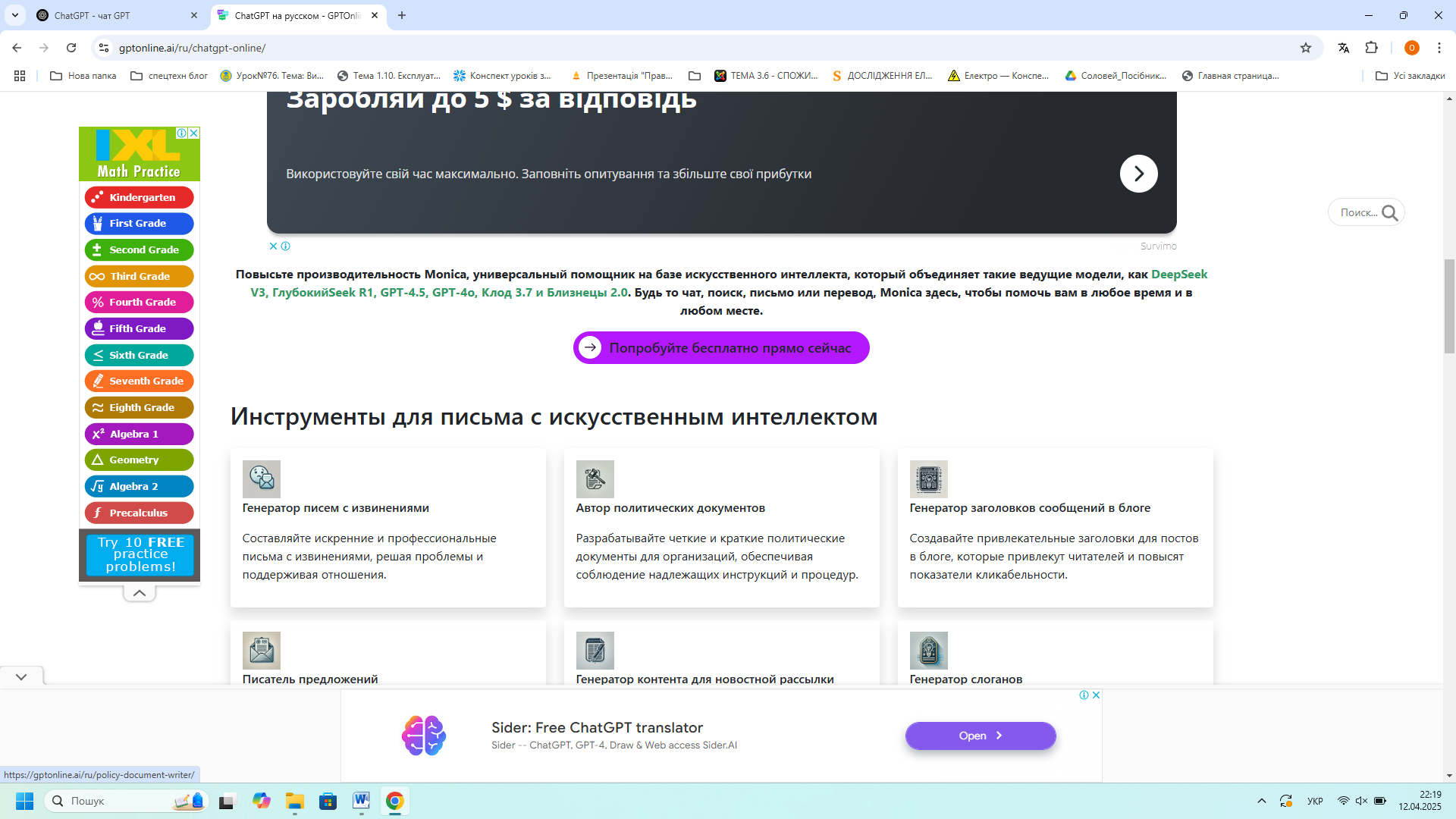
Task: Close the IXL Math Practice ad
Action: point(194,133)
